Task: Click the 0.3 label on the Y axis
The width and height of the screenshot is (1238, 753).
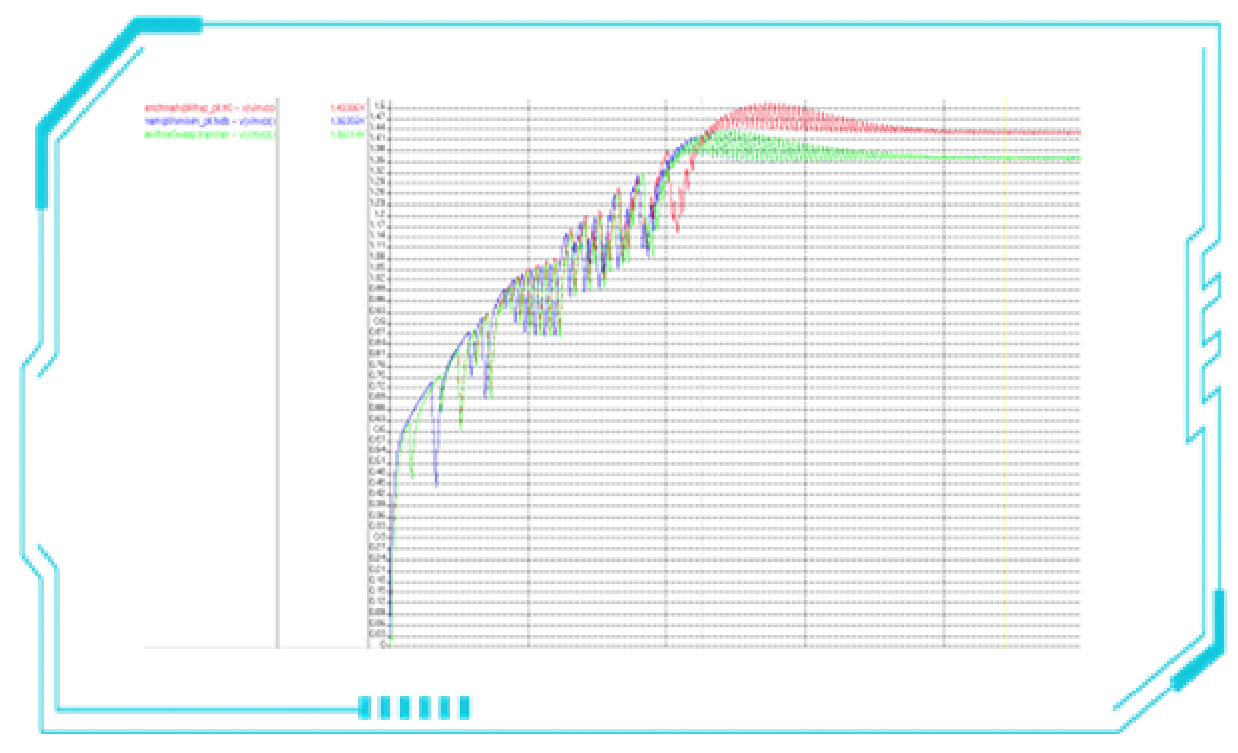Action: pyautogui.click(x=379, y=536)
